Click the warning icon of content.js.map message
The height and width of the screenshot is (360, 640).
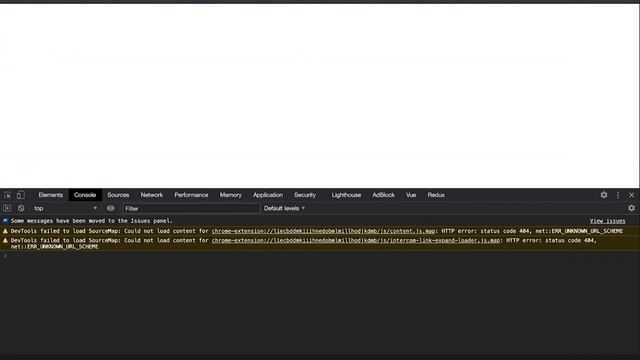coord(5,231)
